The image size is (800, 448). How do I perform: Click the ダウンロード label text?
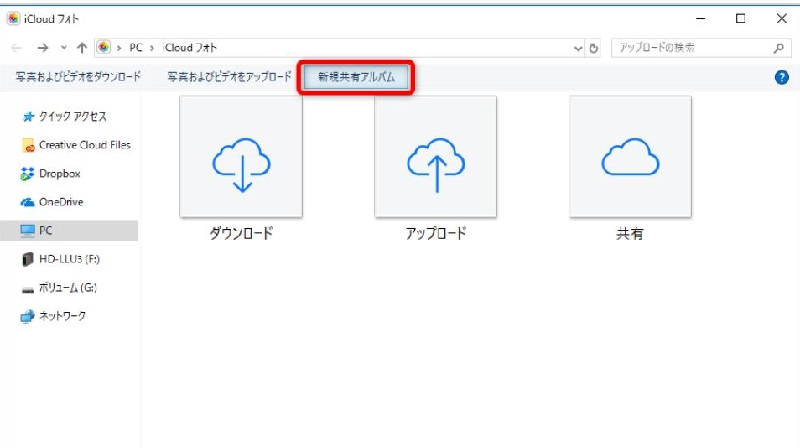pyautogui.click(x=241, y=234)
